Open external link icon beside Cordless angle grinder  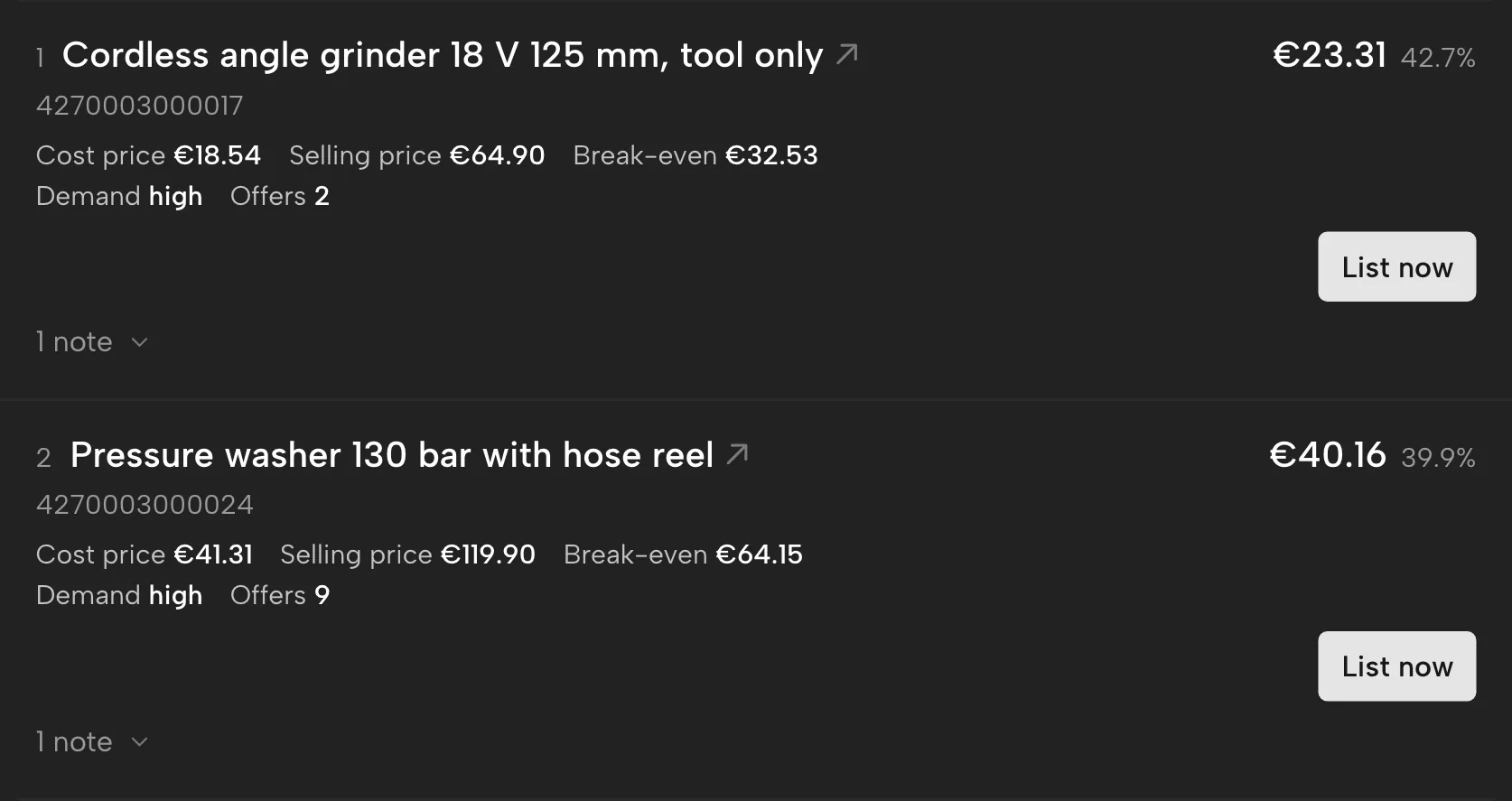click(x=846, y=54)
